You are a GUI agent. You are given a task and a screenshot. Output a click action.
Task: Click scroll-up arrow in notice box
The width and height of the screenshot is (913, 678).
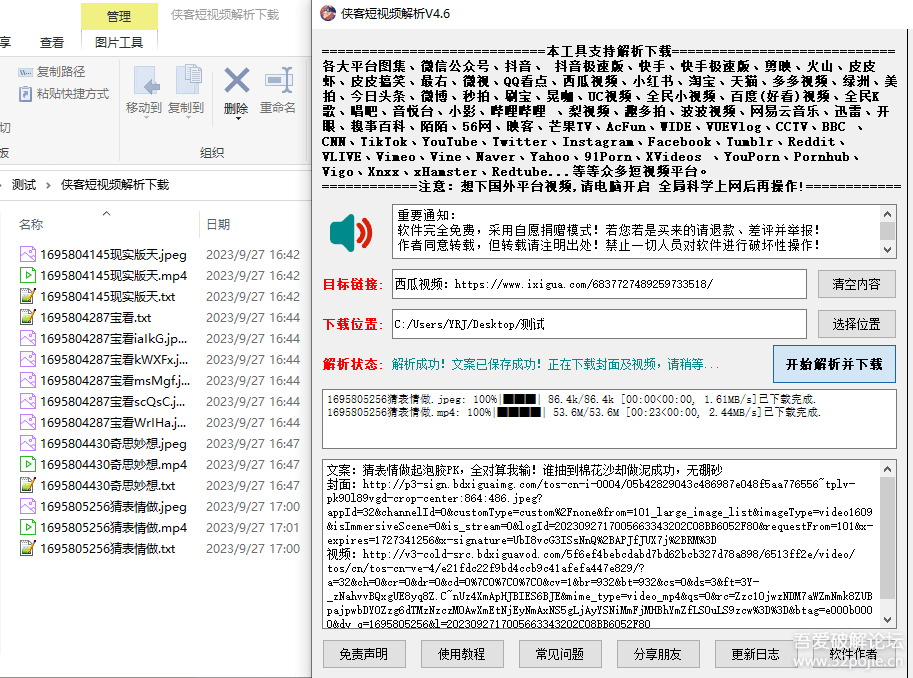point(887,214)
